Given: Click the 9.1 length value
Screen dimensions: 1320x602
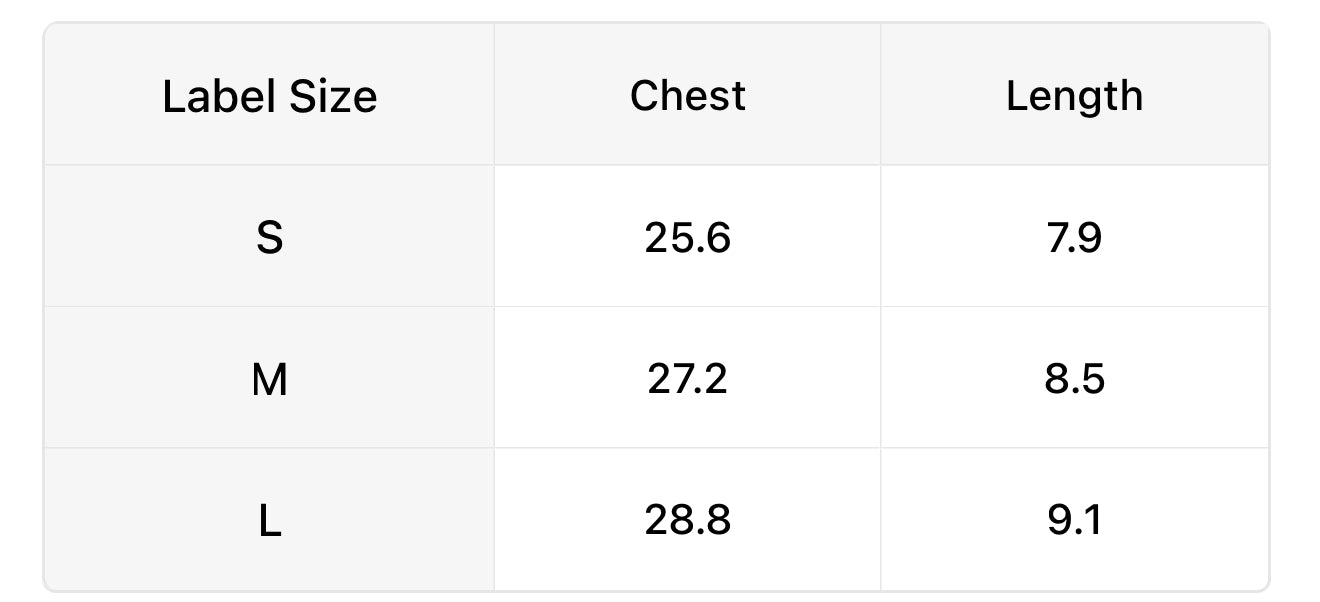Looking at the screenshot, I should click(1074, 521).
